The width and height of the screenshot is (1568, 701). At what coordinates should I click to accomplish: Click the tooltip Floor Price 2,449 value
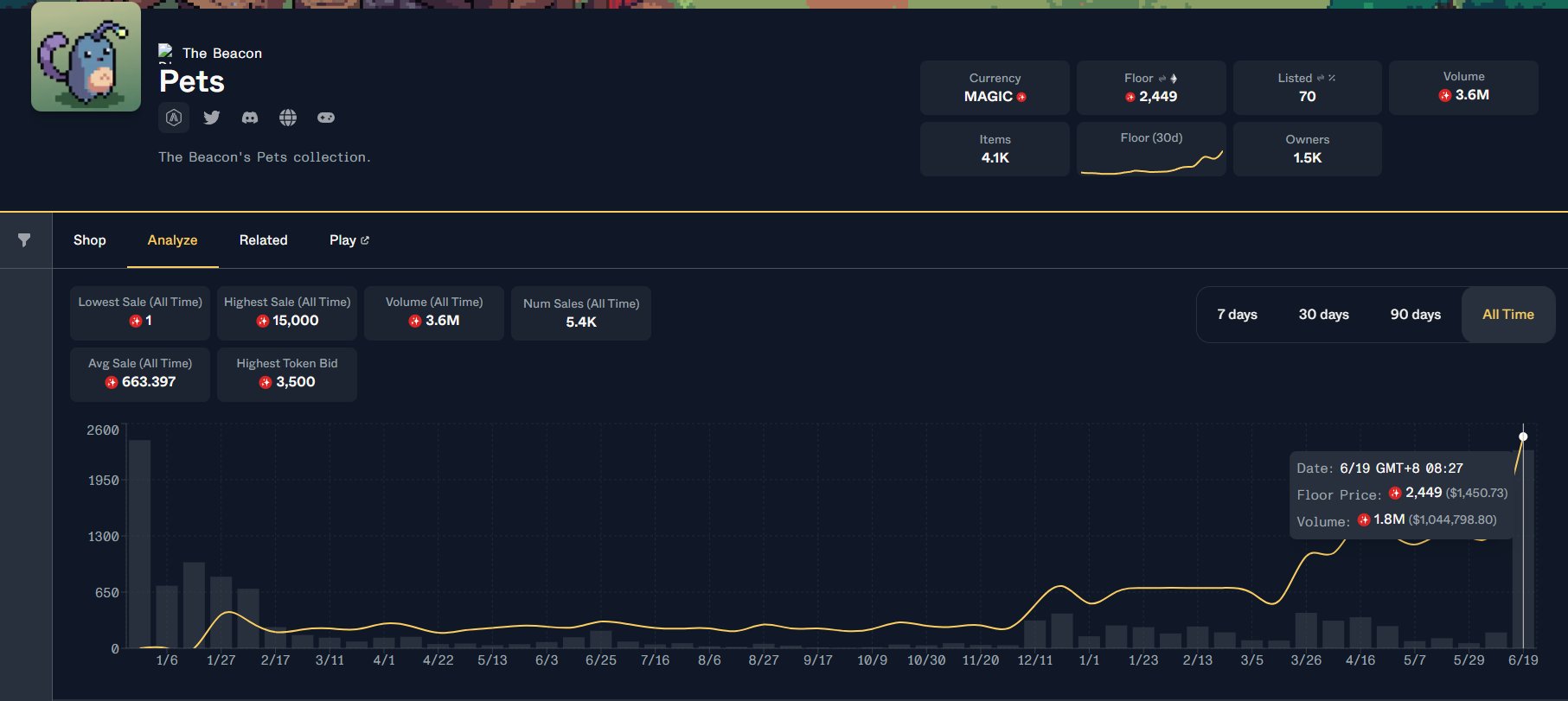pyautogui.click(x=1424, y=493)
